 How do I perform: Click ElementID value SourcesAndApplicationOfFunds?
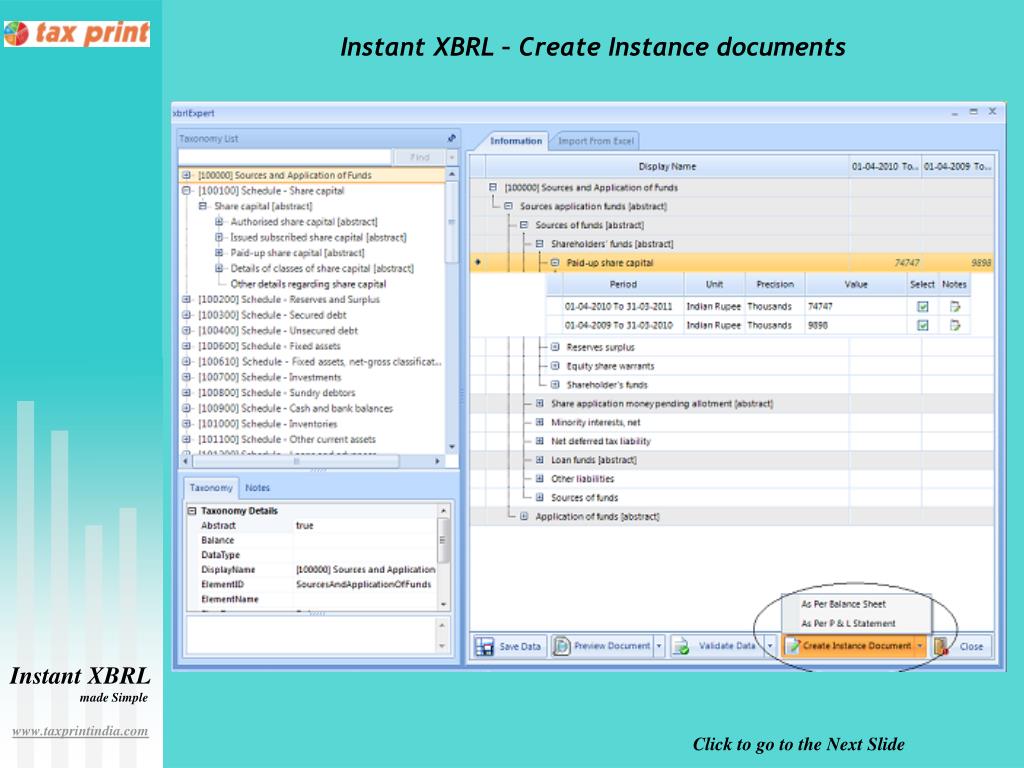[364, 584]
